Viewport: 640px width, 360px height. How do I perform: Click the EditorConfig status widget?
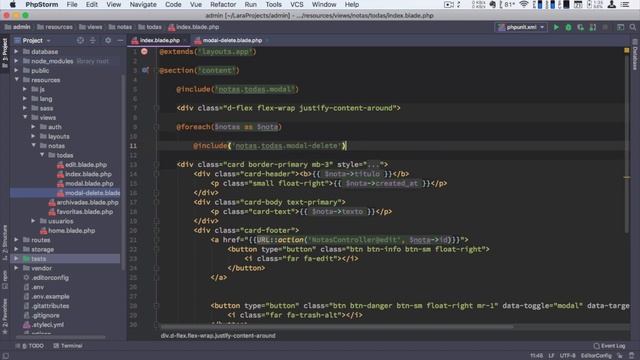pyautogui.click(x=596, y=356)
